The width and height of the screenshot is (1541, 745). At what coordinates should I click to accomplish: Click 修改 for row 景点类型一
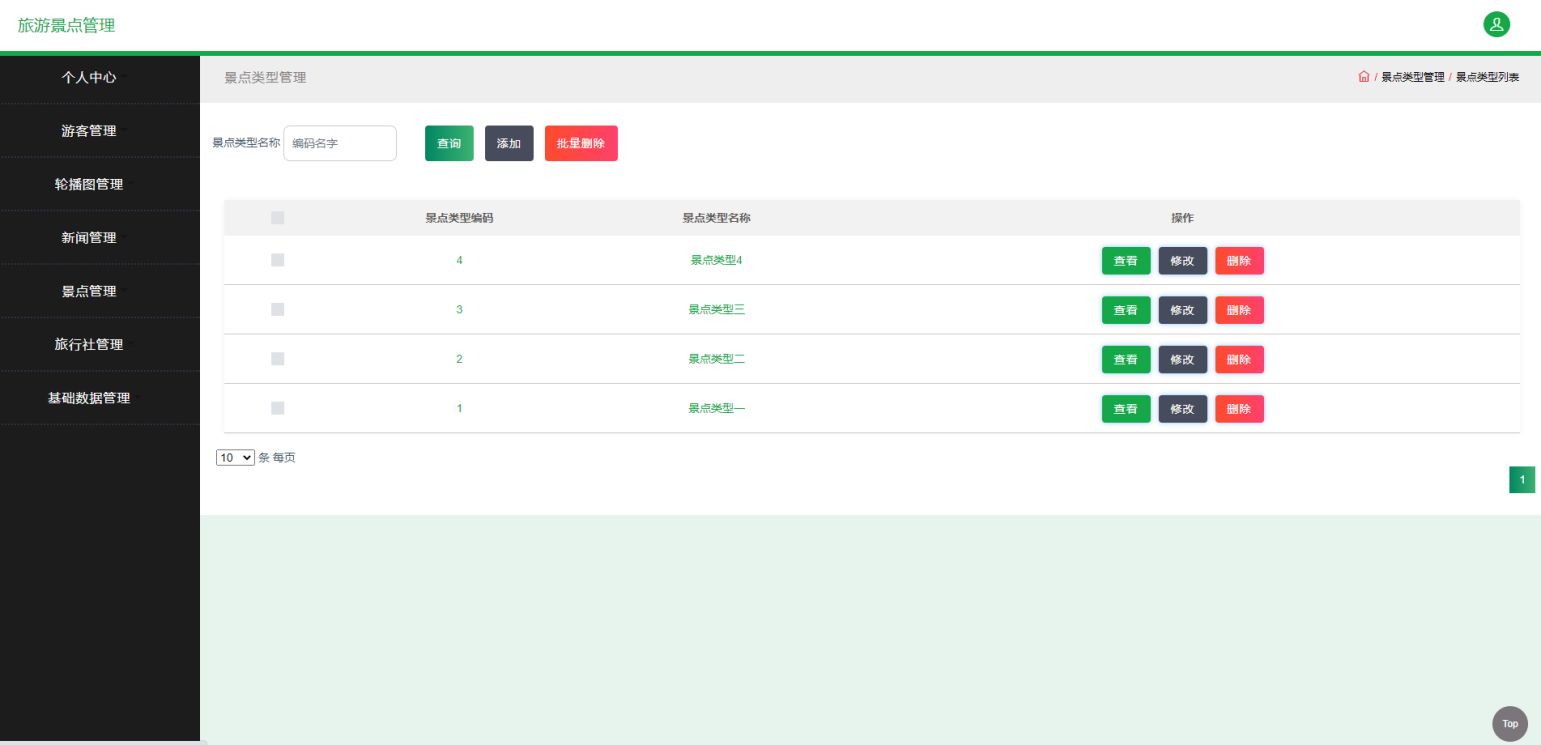(x=1183, y=409)
